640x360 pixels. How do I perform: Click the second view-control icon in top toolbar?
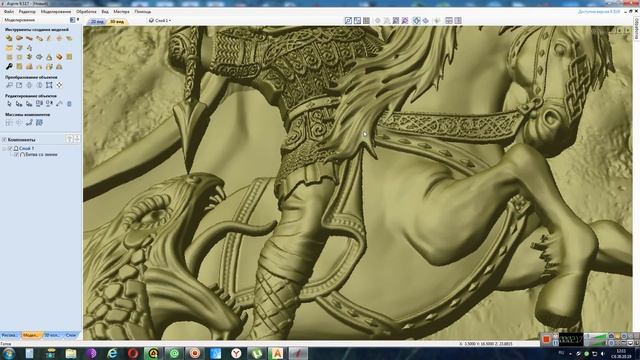pyautogui.click(x=357, y=20)
